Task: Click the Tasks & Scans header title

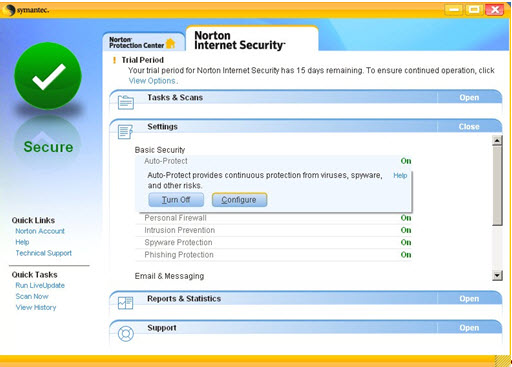Action: click(x=175, y=97)
